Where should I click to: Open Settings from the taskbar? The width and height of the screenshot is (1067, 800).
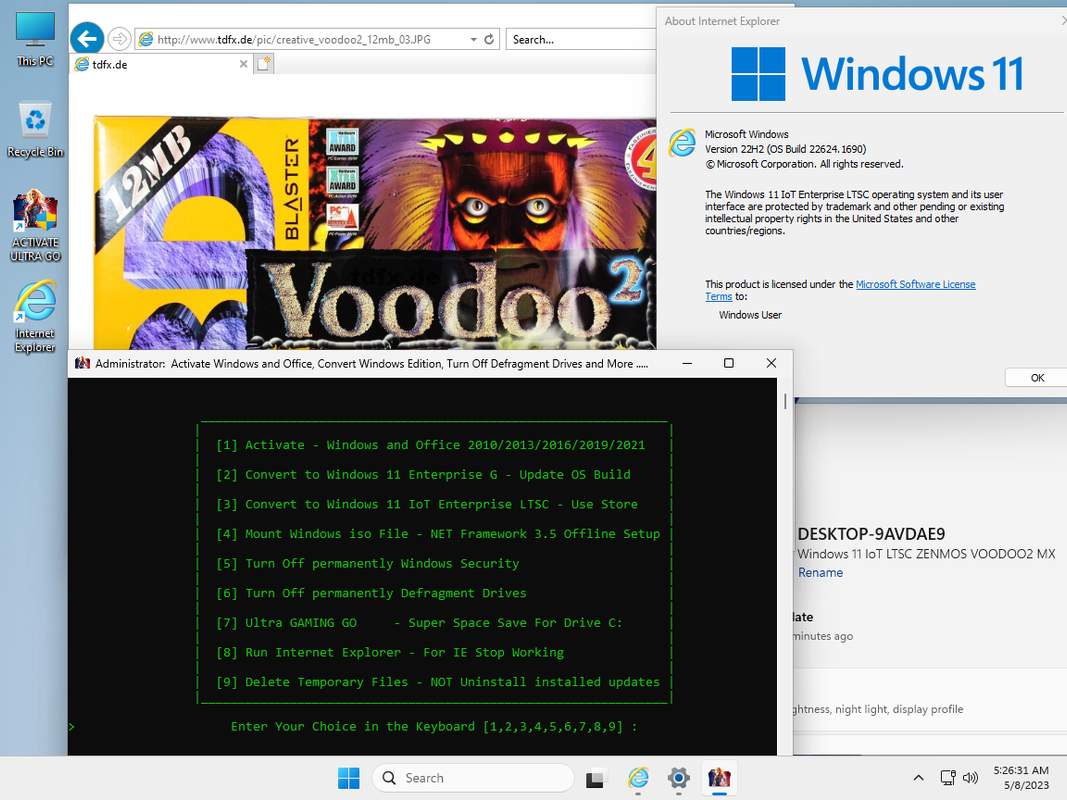tap(678, 778)
